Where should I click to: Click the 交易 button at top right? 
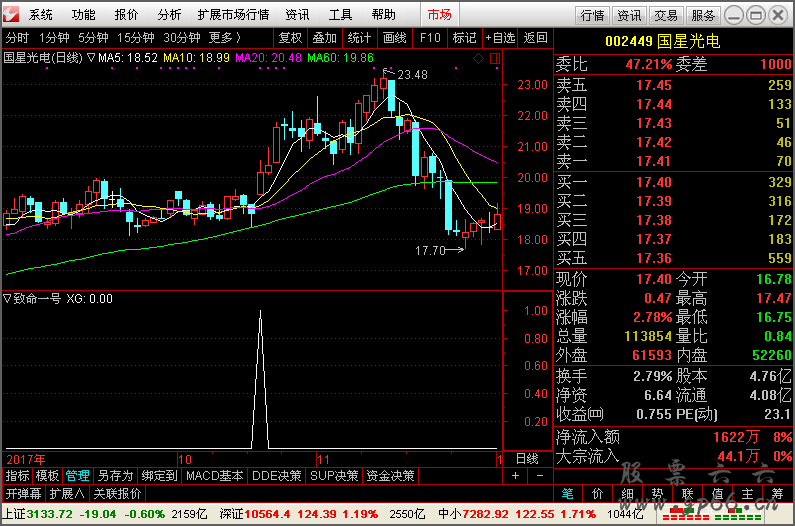click(666, 15)
